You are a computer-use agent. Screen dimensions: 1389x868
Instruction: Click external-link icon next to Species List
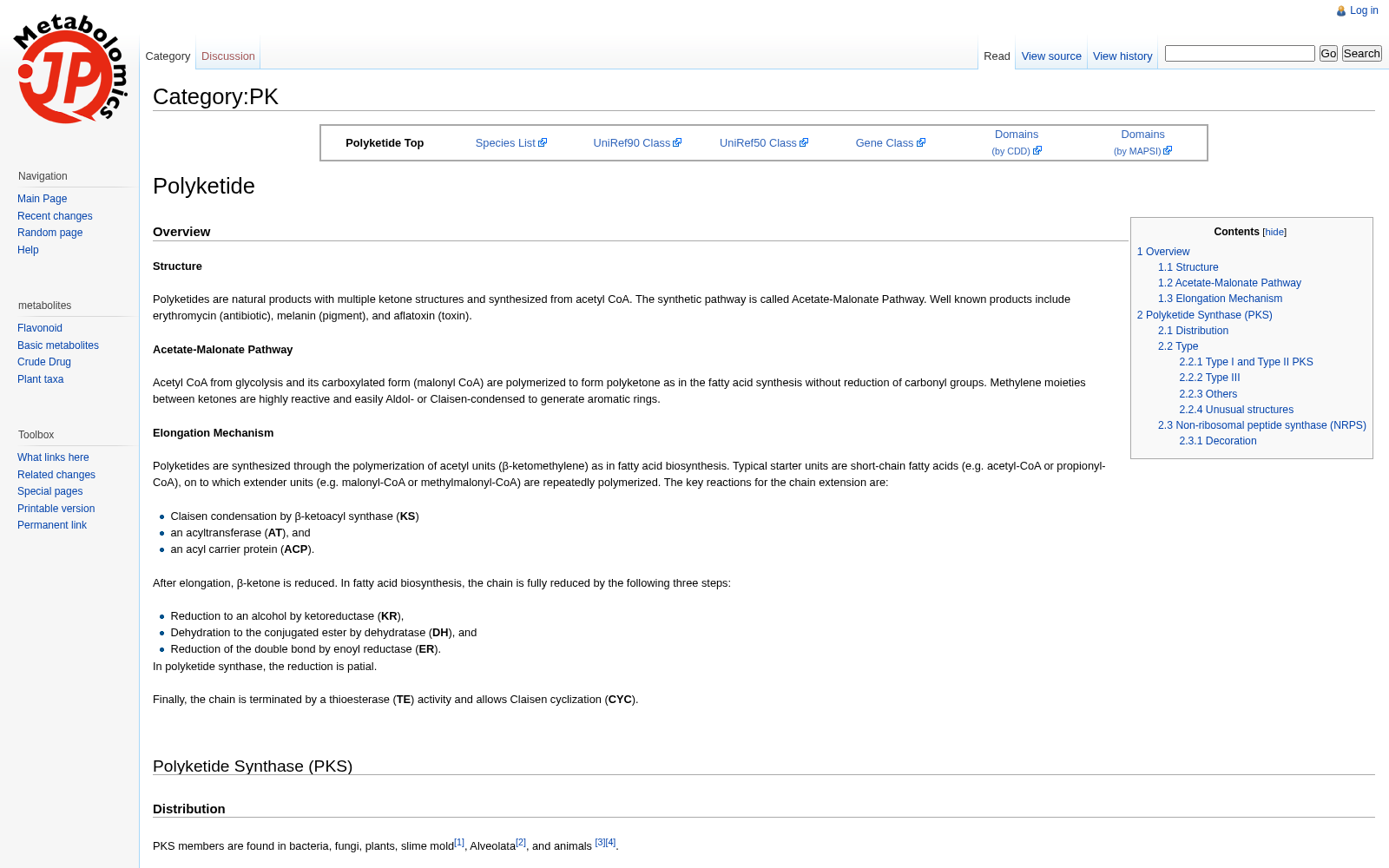(543, 142)
